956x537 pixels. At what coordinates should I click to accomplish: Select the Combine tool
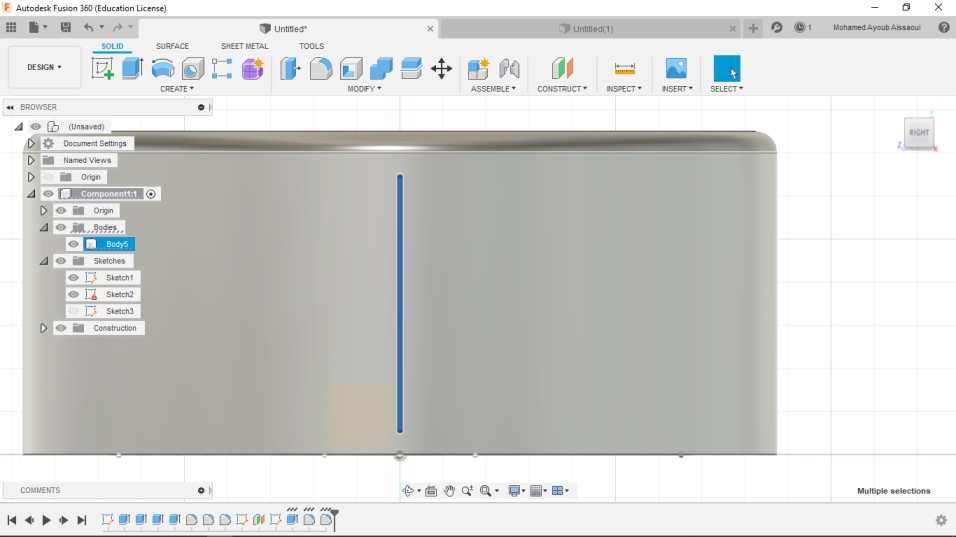pyautogui.click(x=381, y=68)
